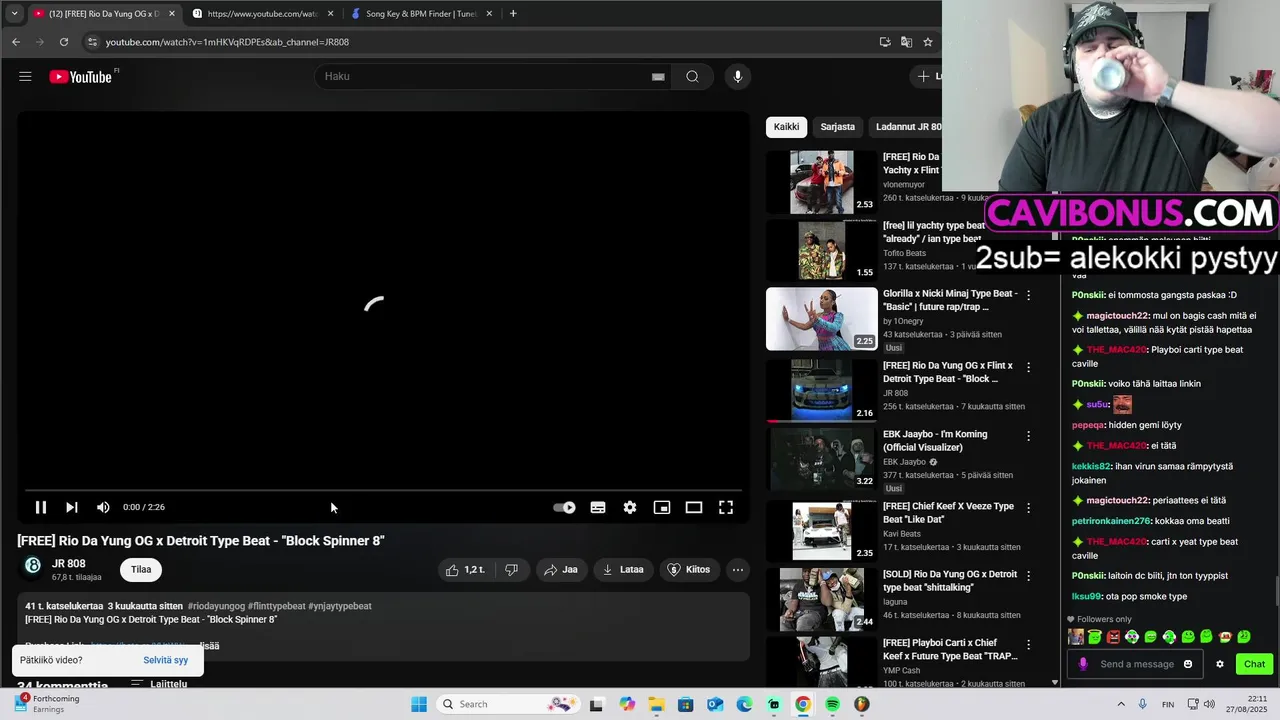
Task: Download video using Lataa button
Action: point(623,570)
